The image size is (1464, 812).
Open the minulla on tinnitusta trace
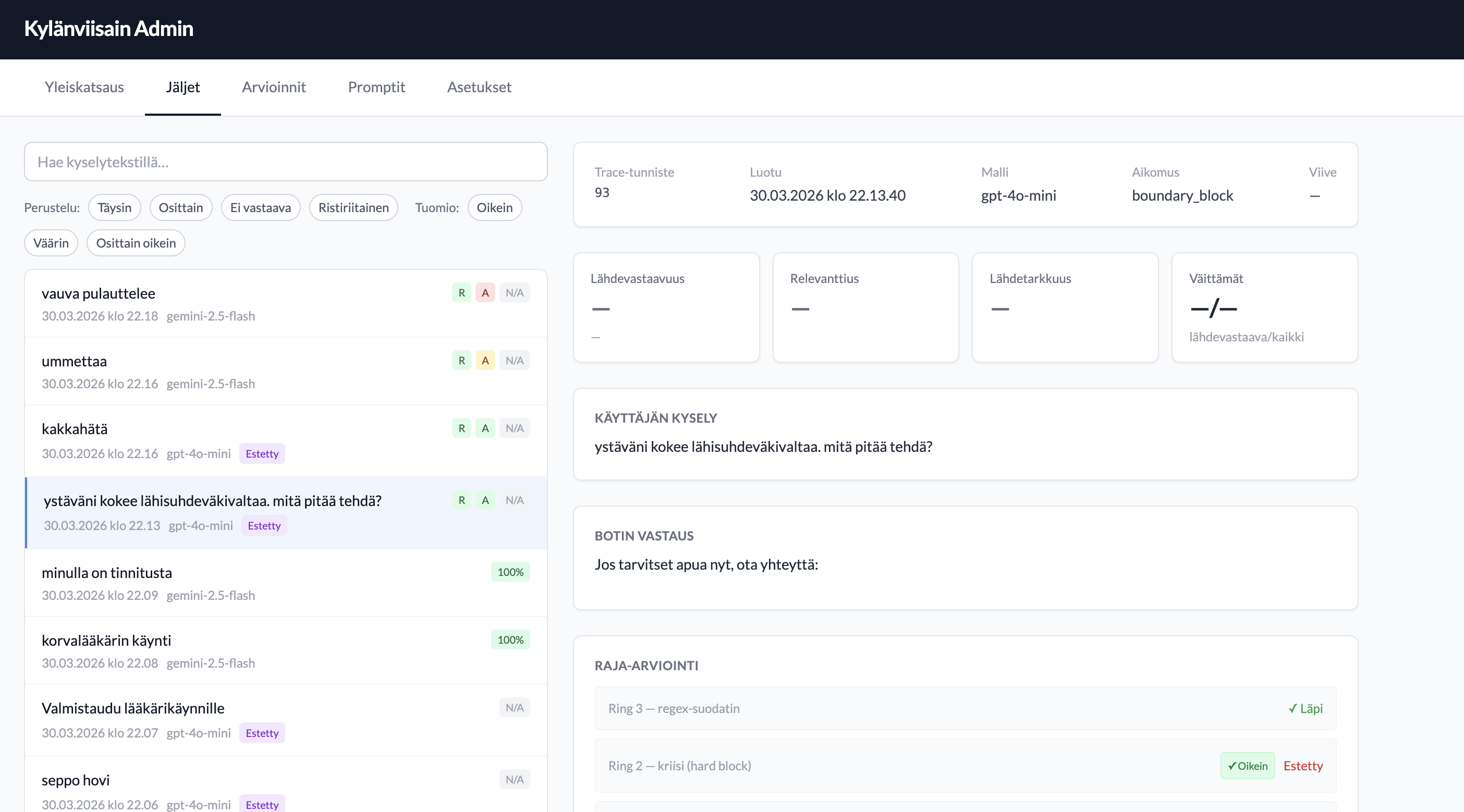pyautogui.click(x=285, y=583)
